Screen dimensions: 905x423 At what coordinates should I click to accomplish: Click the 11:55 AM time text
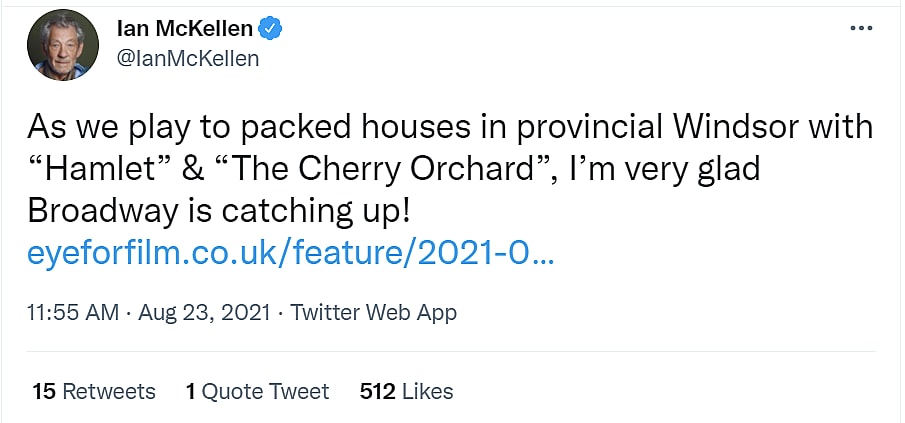point(75,313)
